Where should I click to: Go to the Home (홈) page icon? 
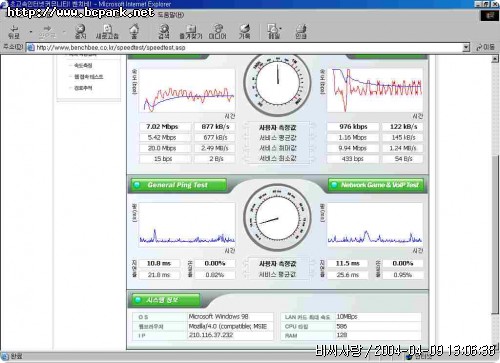pyautogui.click(x=134, y=32)
